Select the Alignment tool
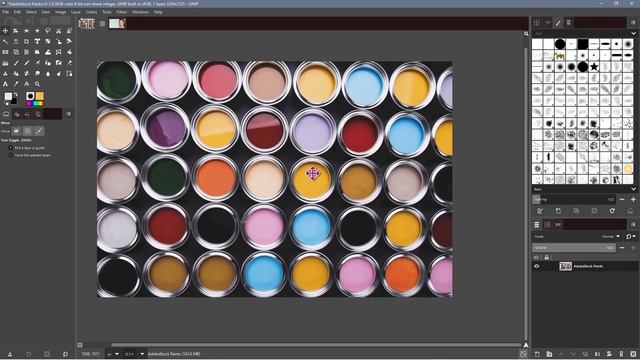 pyautogui.click(x=16, y=31)
